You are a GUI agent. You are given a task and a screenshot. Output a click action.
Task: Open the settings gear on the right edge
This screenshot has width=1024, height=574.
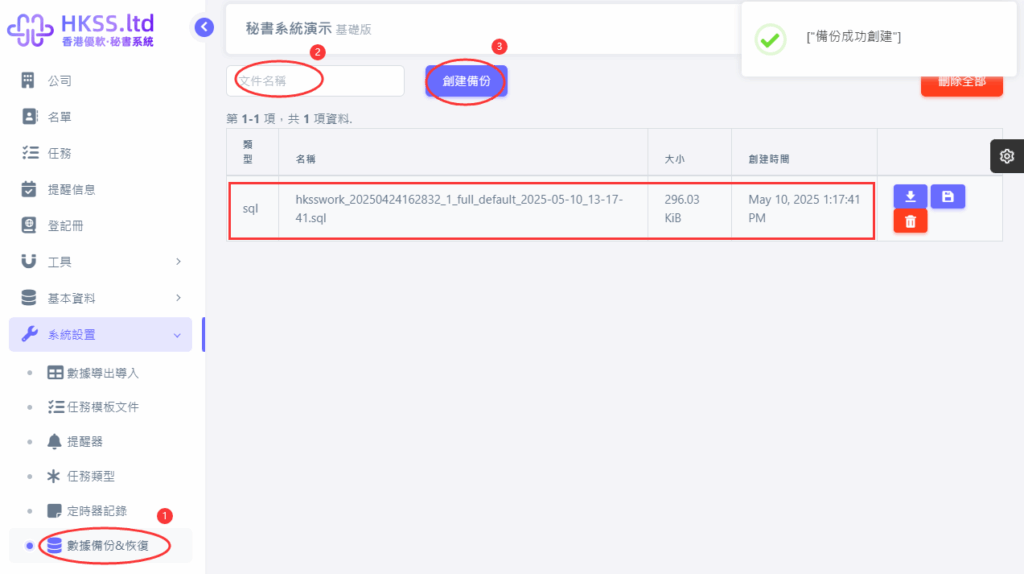(x=1006, y=156)
